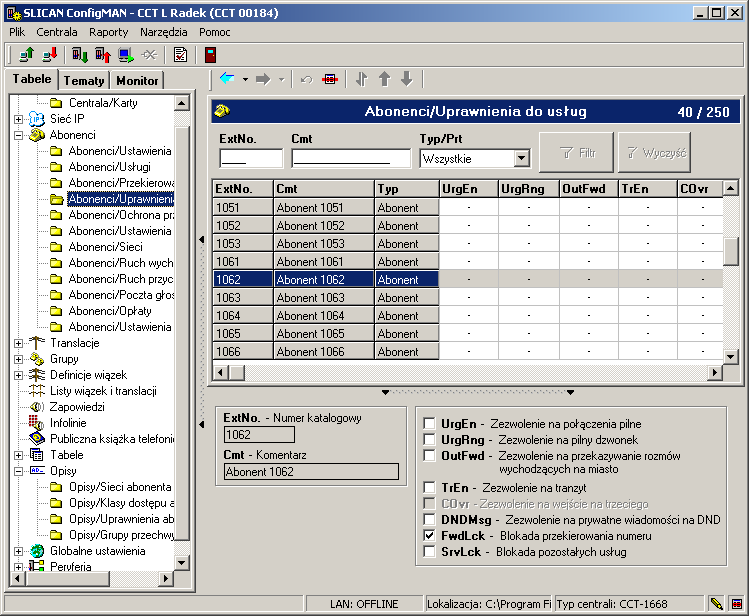Open Opisy/Sieci abonenta tree item

pos(120,487)
